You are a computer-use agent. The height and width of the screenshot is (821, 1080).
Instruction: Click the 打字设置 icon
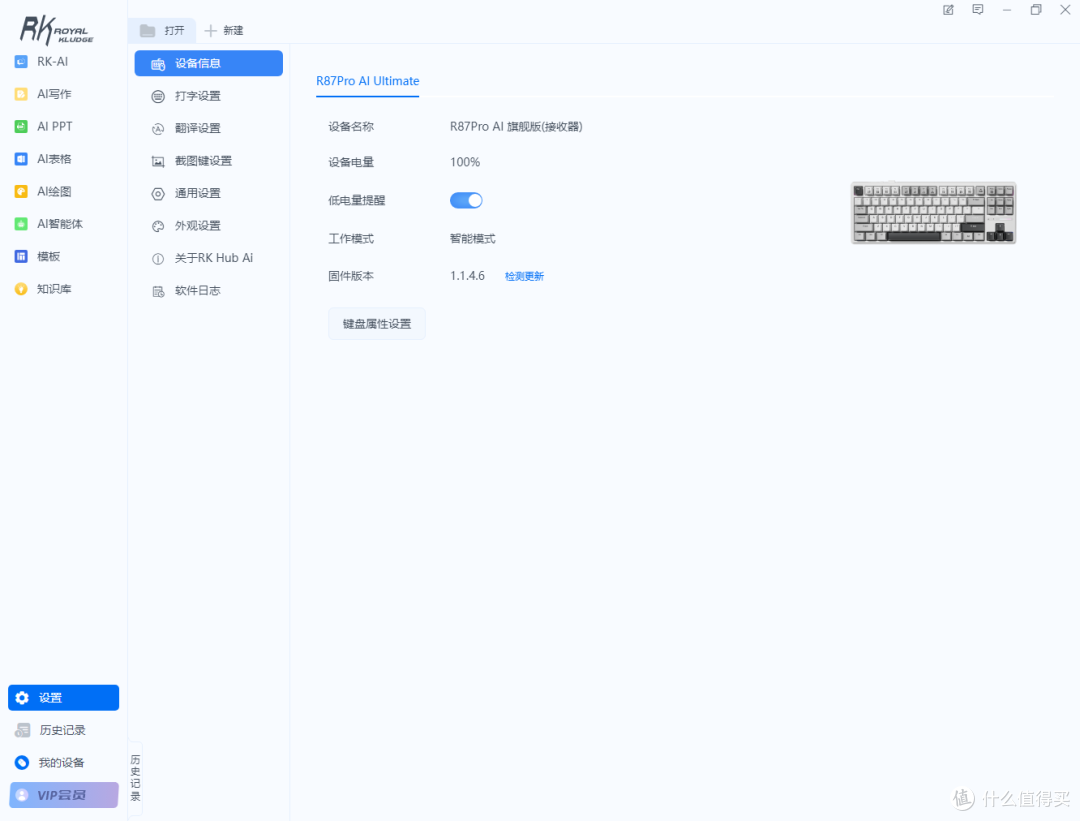[158, 96]
